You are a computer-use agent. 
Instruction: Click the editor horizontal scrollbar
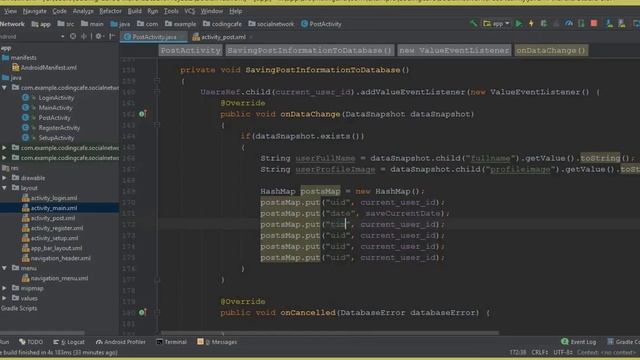click(x=330, y=333)
